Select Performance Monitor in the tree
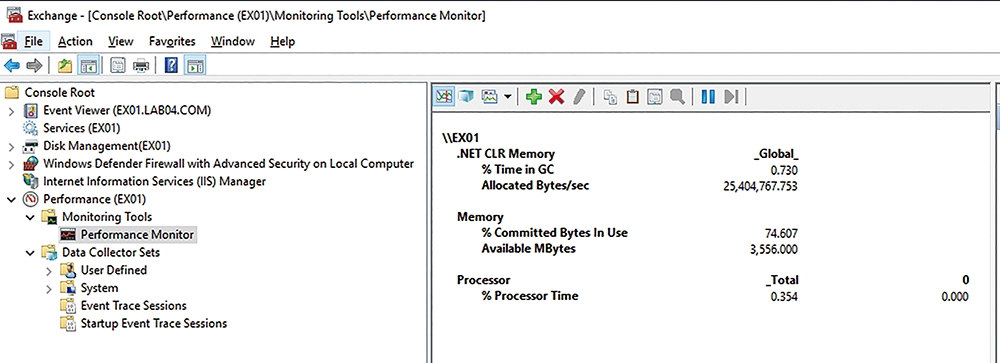The width and height of the screenshot is (1000, 363). click(137, 235)
